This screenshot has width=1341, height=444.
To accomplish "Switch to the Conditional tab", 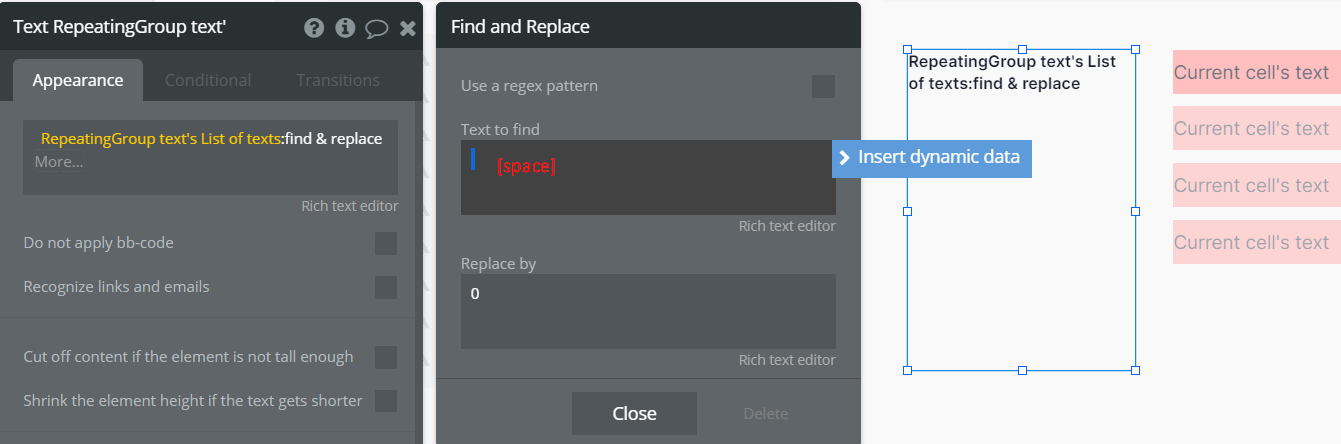I will 208,80.
